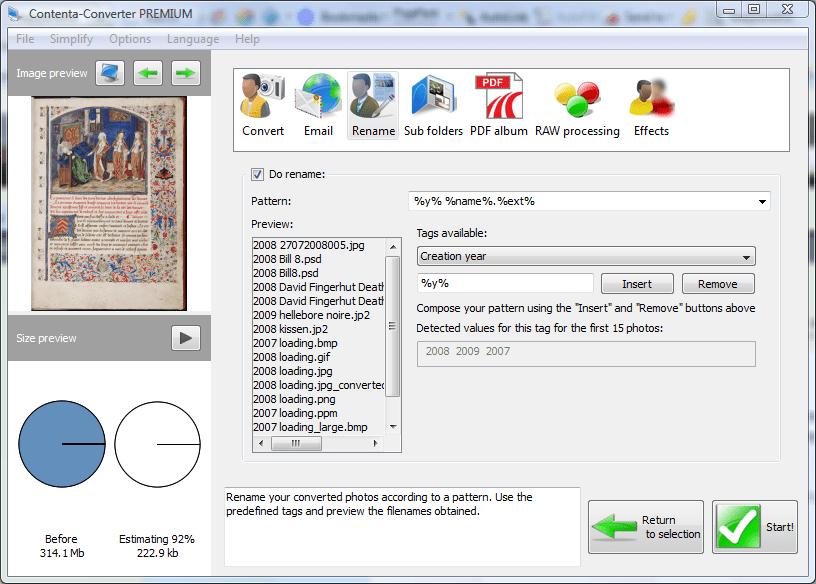The image size is (816, 584).
Task: Open the Help menu
Action: (x=247, y=39)
